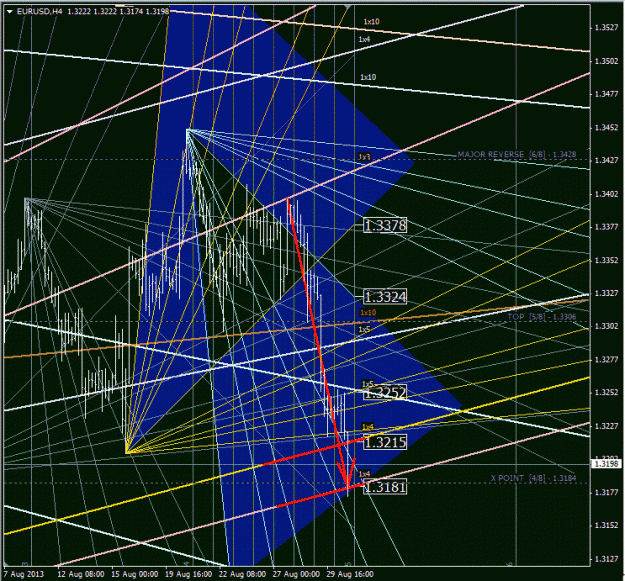The height and width of the screenshot is (581, 625).
Task: Click 1.3427 on the price axis
Action: pyautogui.click(x=606, y=161)
